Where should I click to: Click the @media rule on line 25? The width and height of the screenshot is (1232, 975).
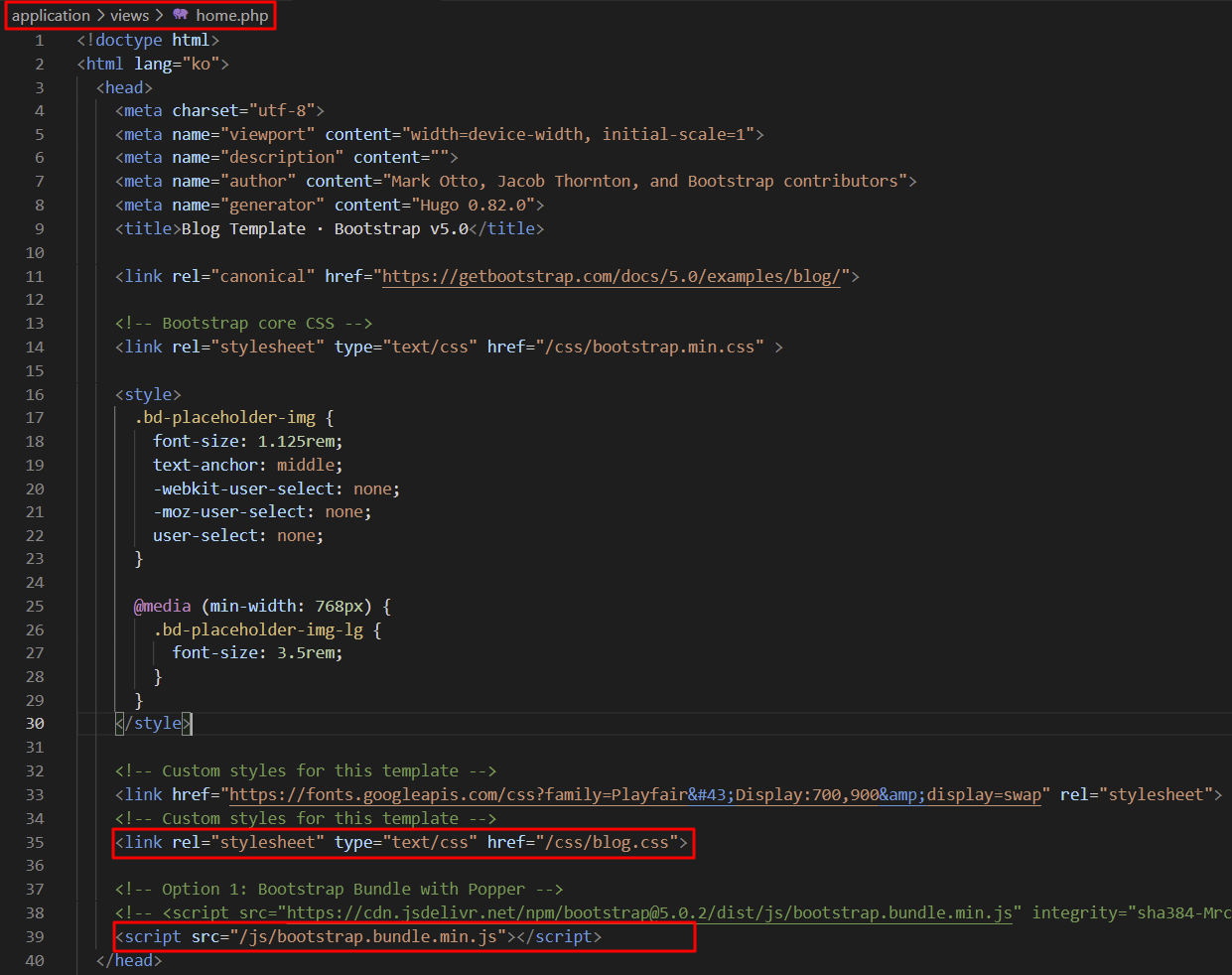pyautogui.click(x=163, y=606)
